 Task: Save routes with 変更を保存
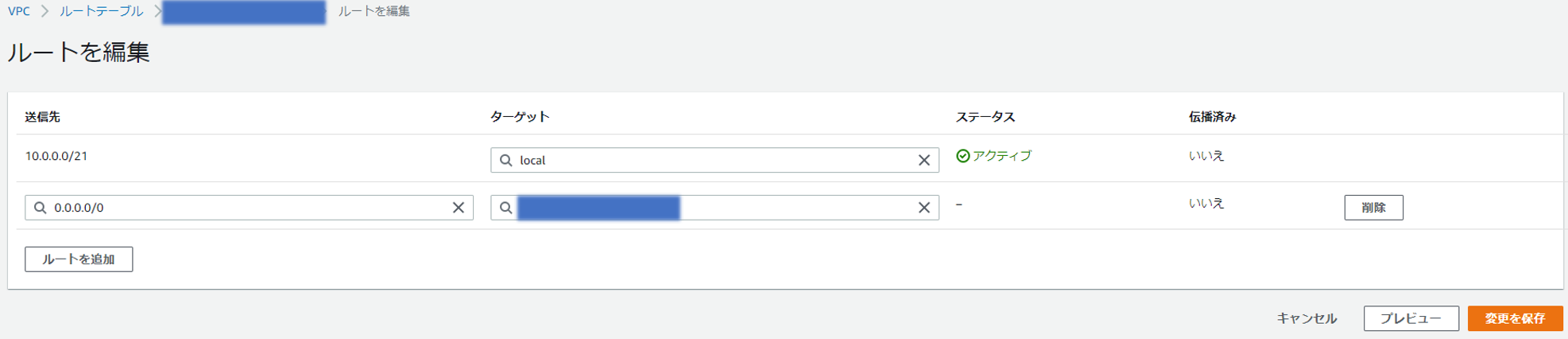(x=1515, y=318)
